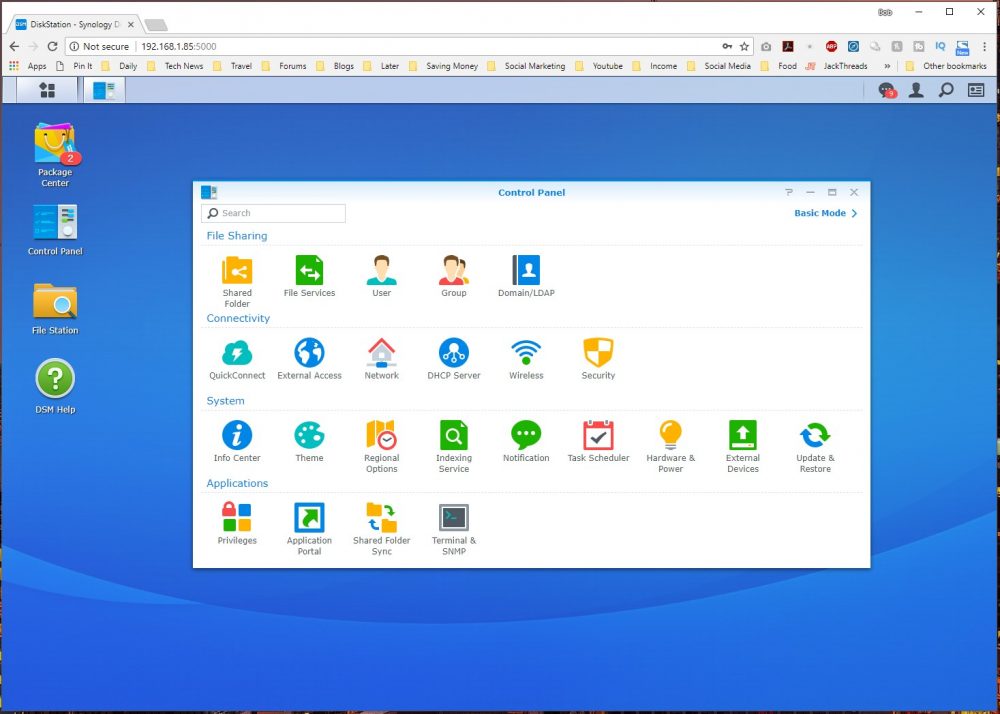Viewport: 1000px width, 714px height.
Task: Open the Social Marketing bookmarks folder
Action: point(527,66)
